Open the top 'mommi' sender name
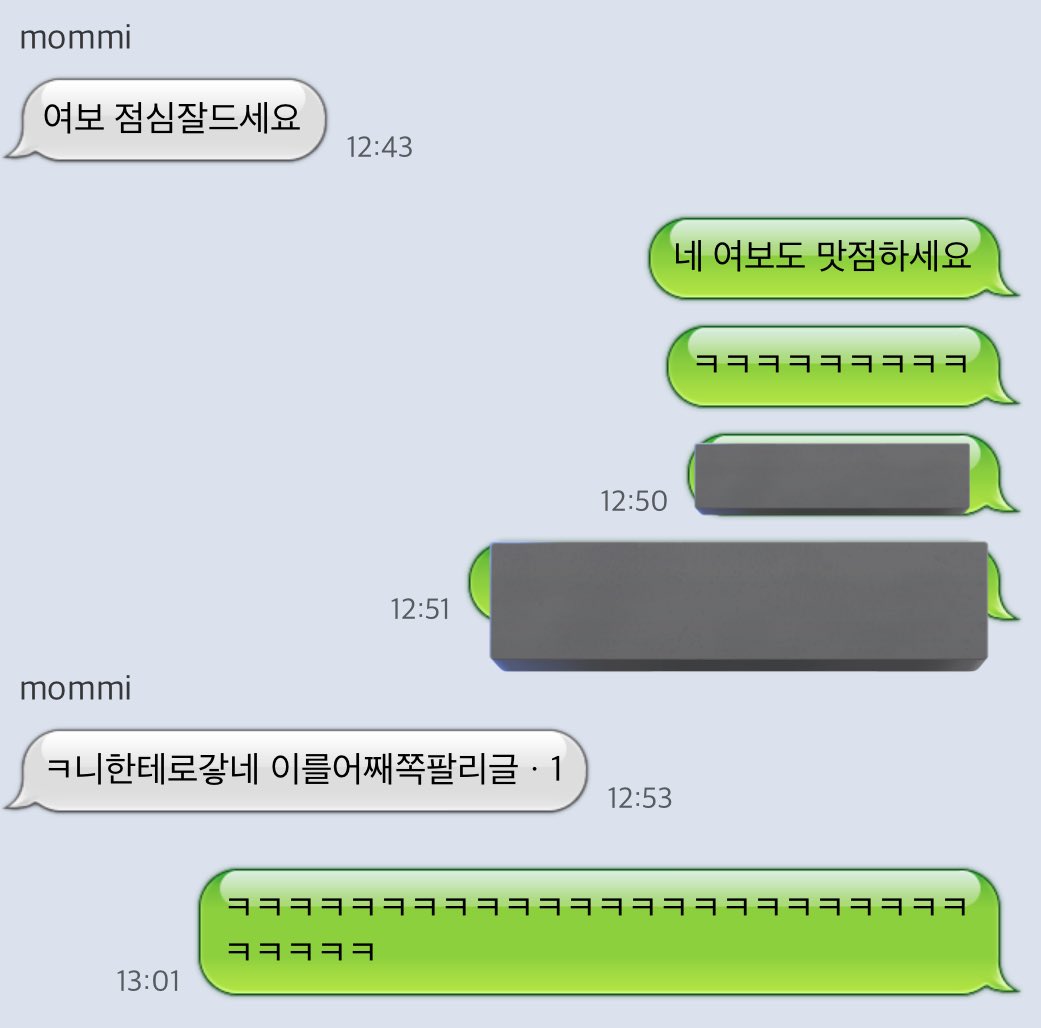 click(76, 37)
